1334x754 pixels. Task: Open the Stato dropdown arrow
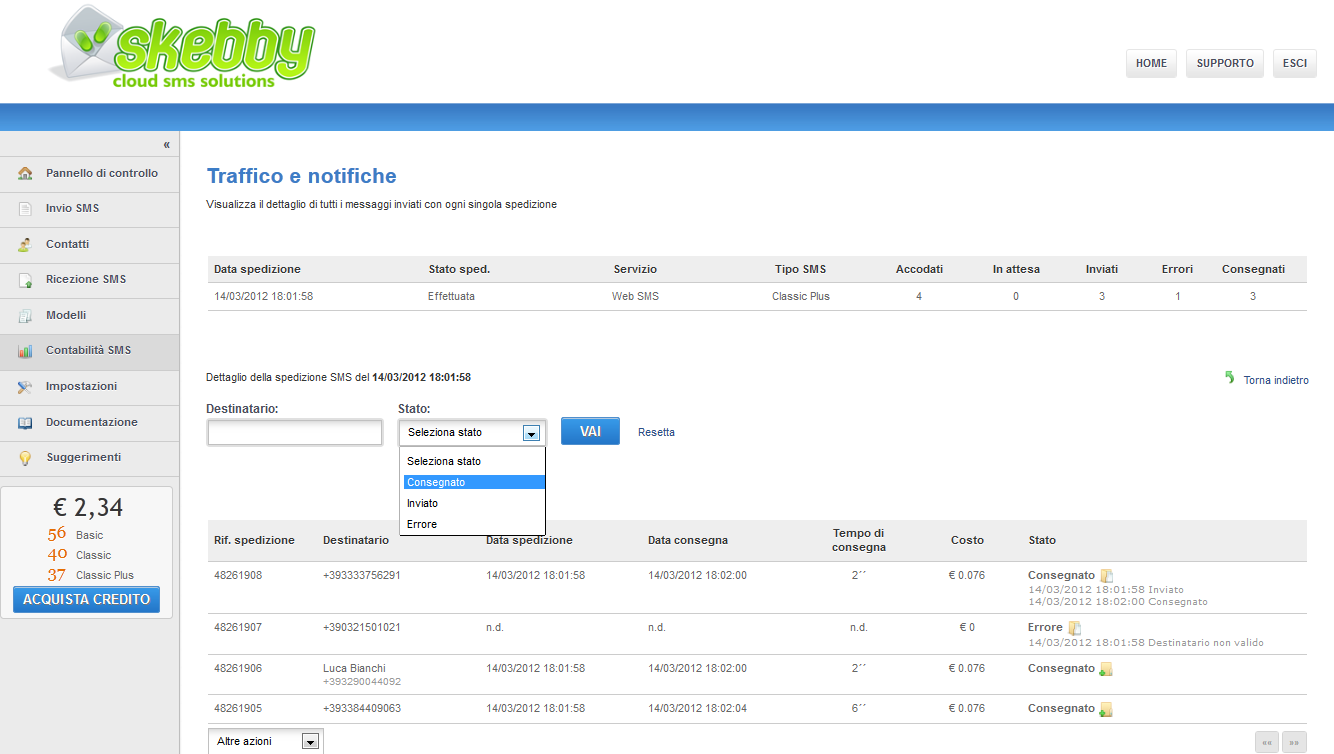532,433
